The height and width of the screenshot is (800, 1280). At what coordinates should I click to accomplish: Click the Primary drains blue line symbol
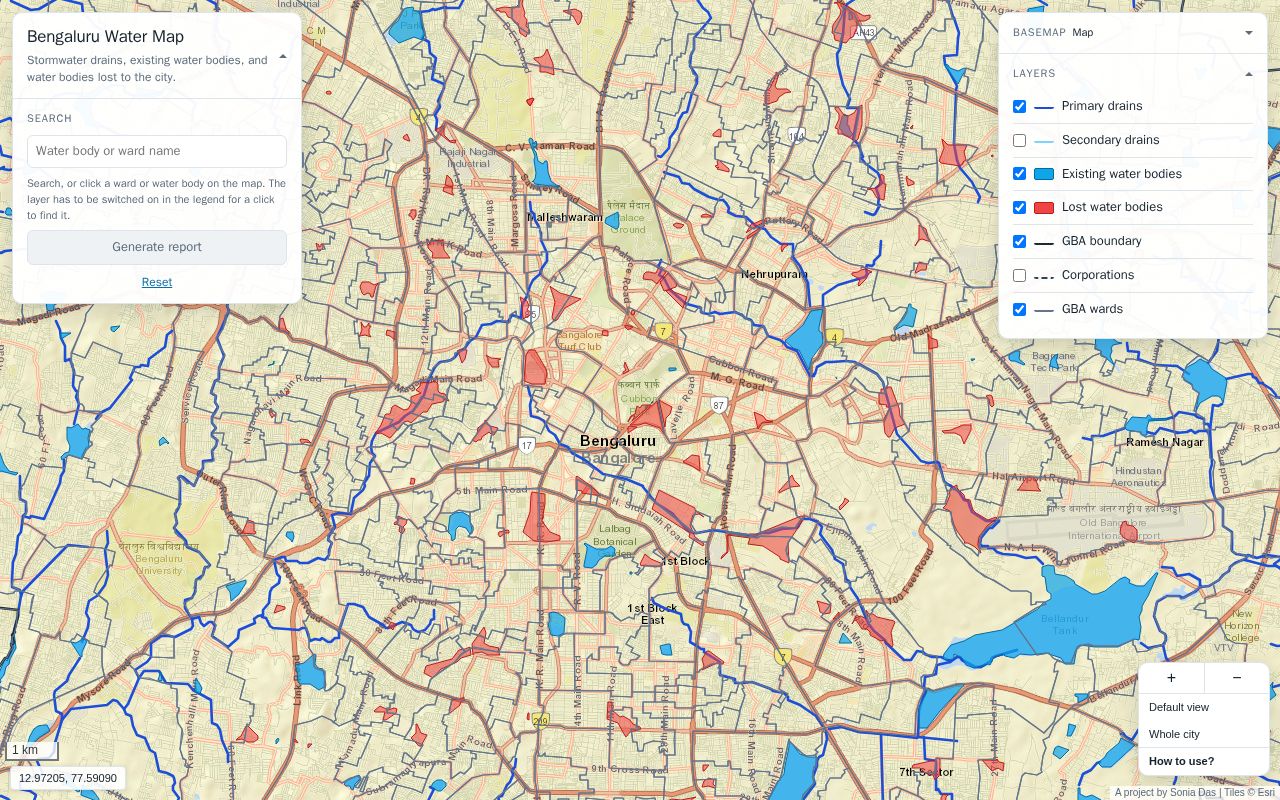pyautogui.click(x=1044, y=107)
